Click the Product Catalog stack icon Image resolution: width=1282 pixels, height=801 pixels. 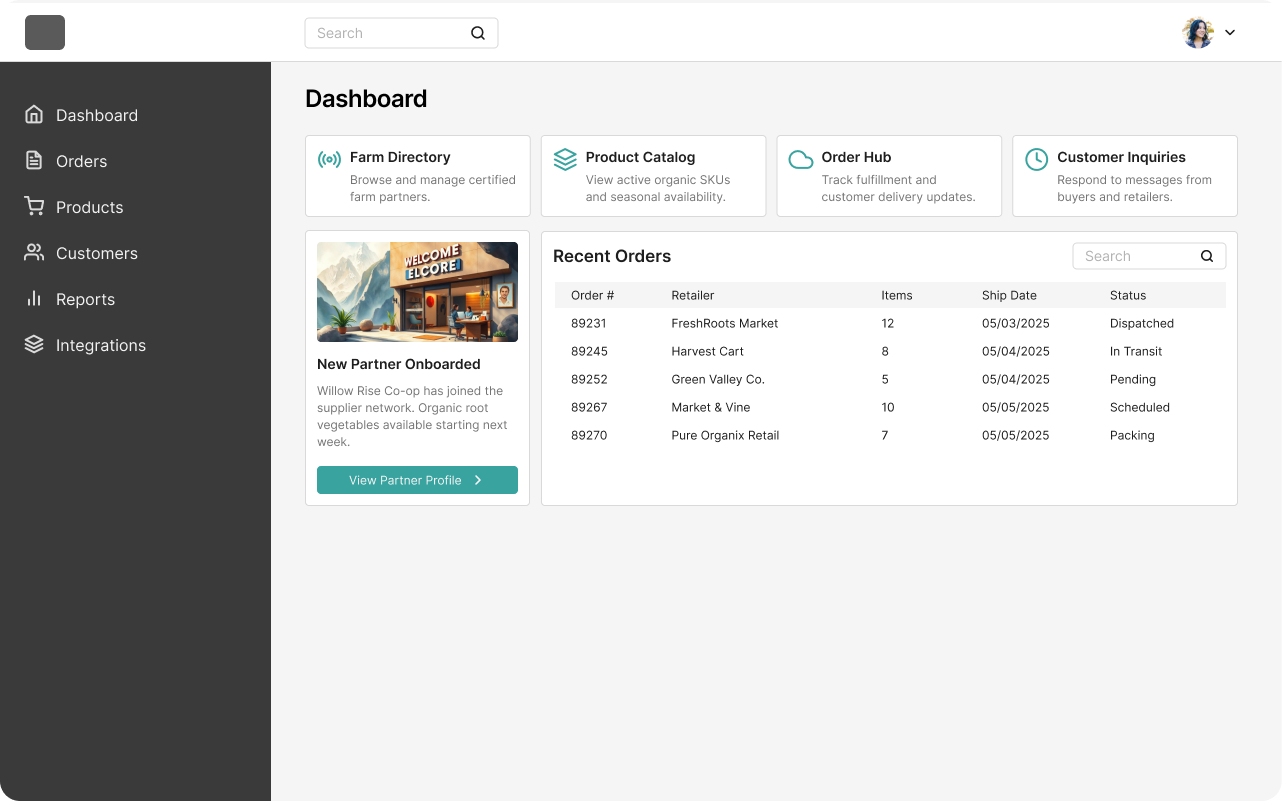[565, 159]
